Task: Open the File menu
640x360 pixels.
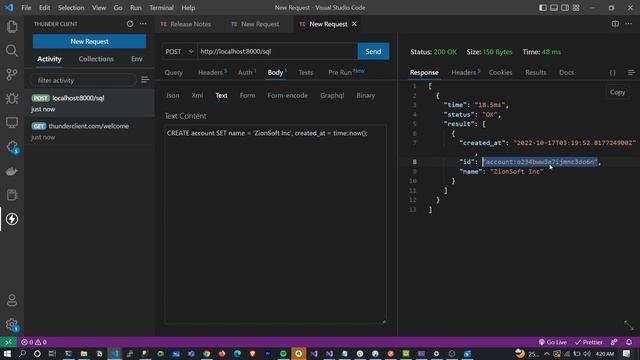Action: point(26,8)
